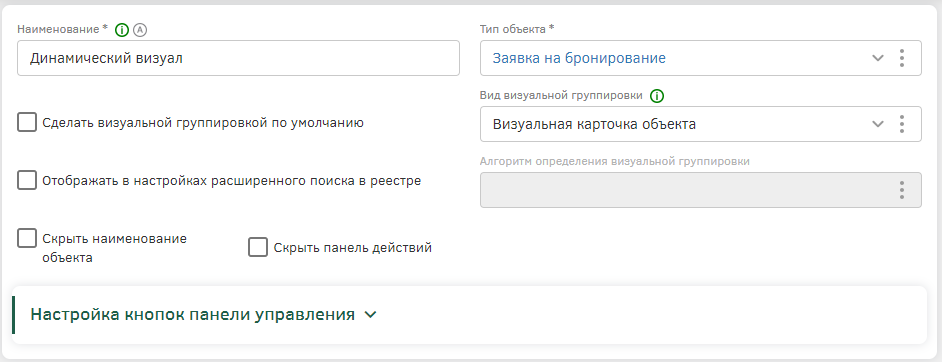942x362 pixels.
Task: Expand Тип объекта dropdown arrow
Action: 878,58
